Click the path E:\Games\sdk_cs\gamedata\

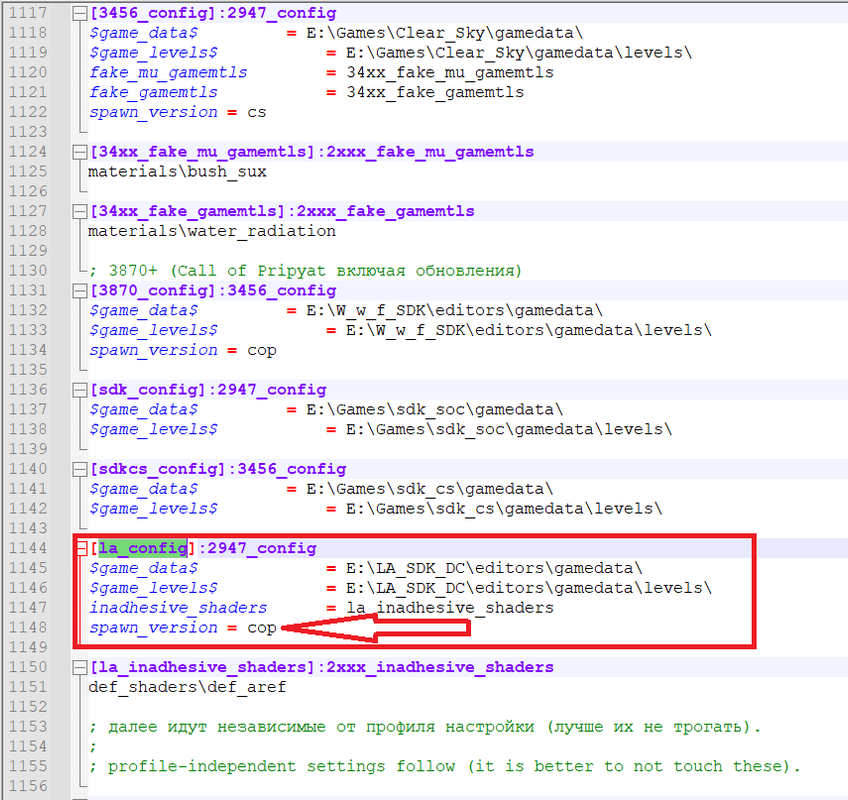(x=430, y=489)
